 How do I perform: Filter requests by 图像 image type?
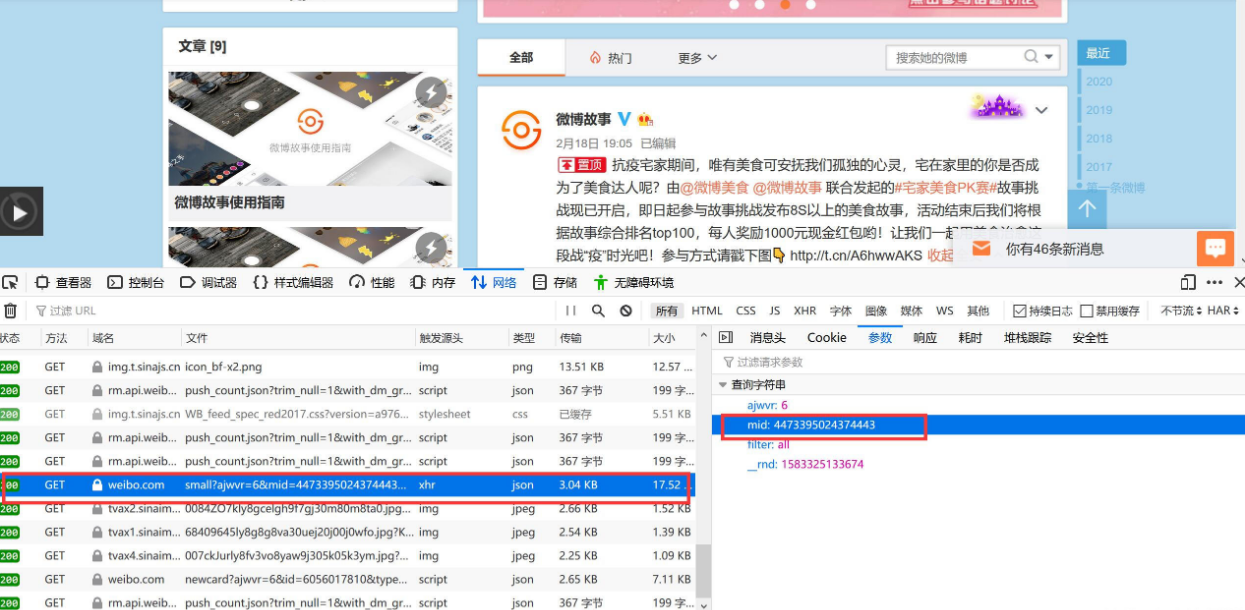click(876, 311)
